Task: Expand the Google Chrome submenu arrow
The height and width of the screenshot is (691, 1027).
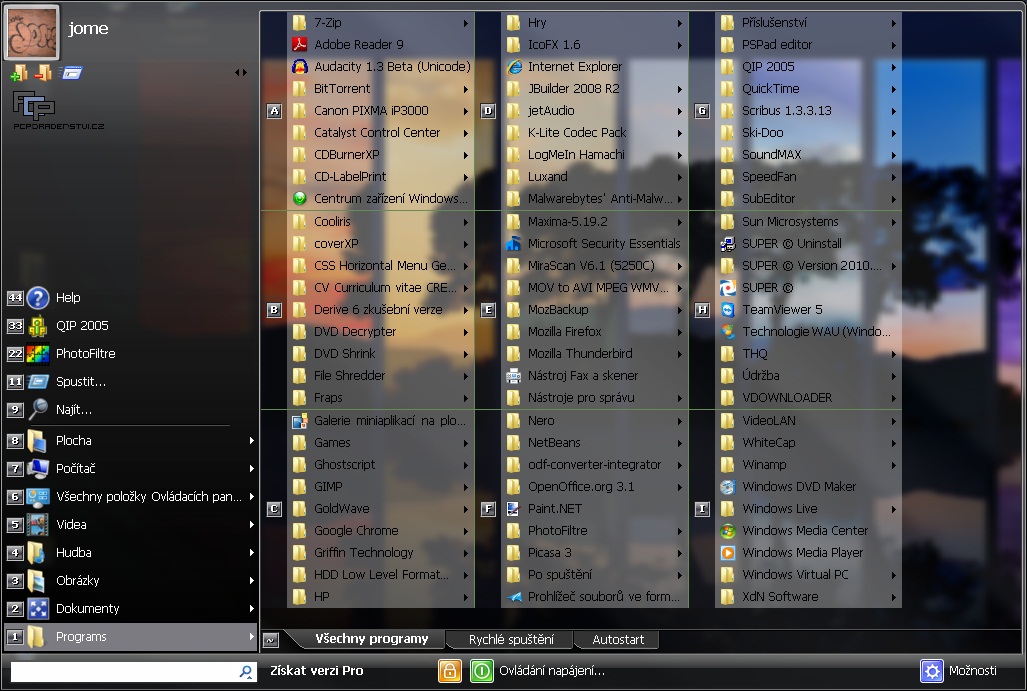Action: pyautogui.click(x=466, y=531)
